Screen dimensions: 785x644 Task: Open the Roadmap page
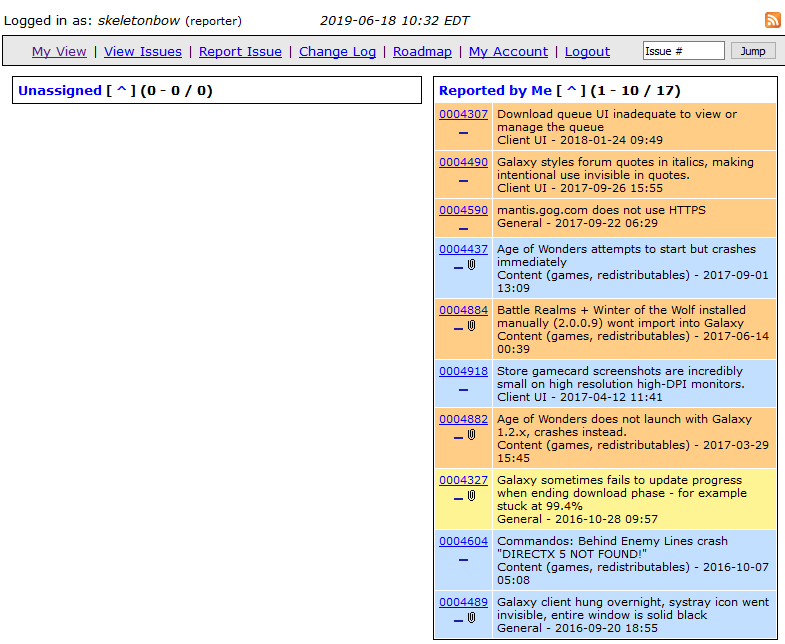(422, 52)
